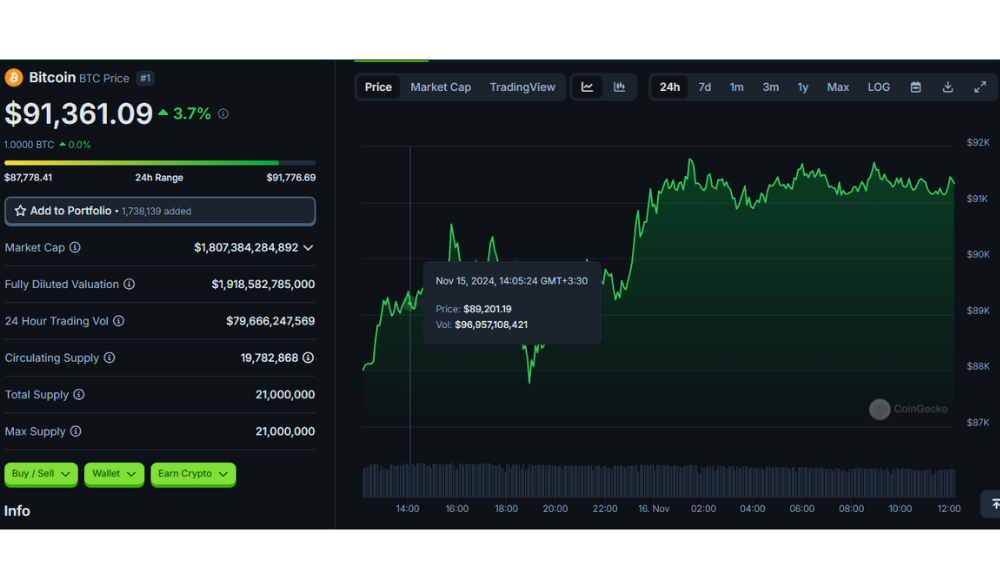Screen dimensions: 1000x562
Task: Show Market Cap info tooltip icon
Action: (x=75, y=248)
